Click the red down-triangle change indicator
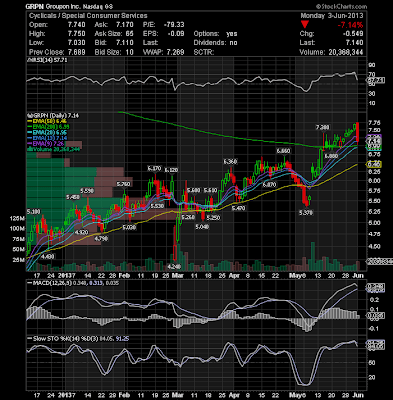The height and width of the screenshot is (400, 393). 305,25
